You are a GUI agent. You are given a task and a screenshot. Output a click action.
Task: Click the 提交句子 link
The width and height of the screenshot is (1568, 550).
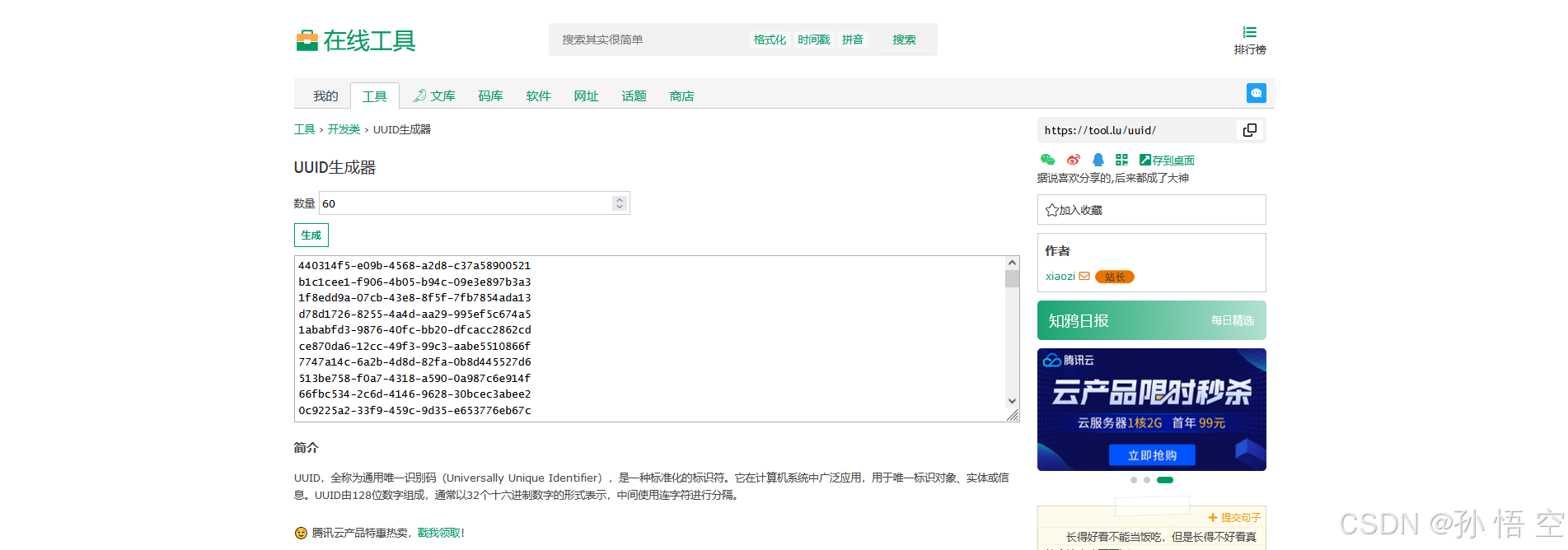click(1241, 518)
